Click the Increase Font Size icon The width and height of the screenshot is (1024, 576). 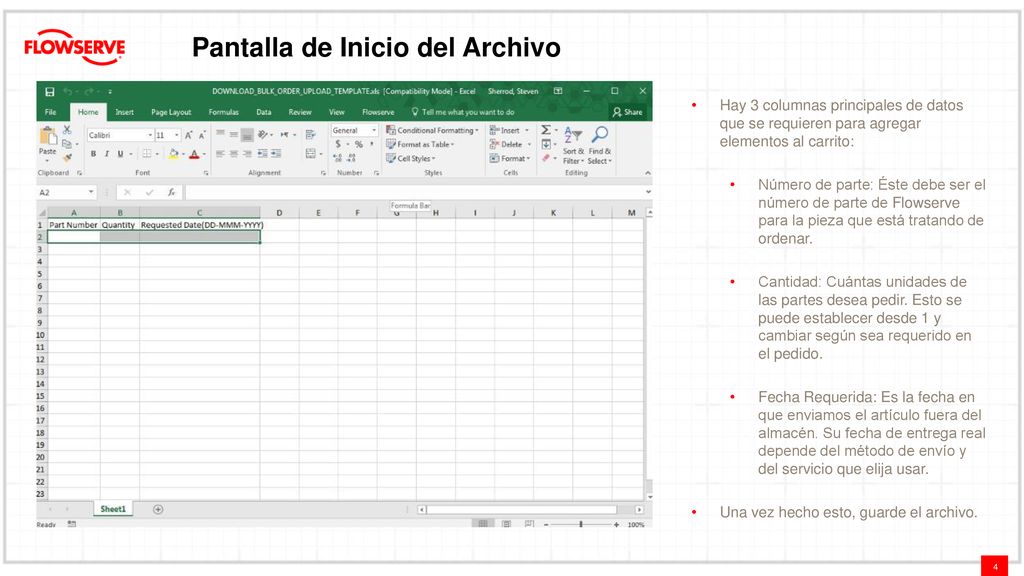pyautogui.click(x=188, y=135)
